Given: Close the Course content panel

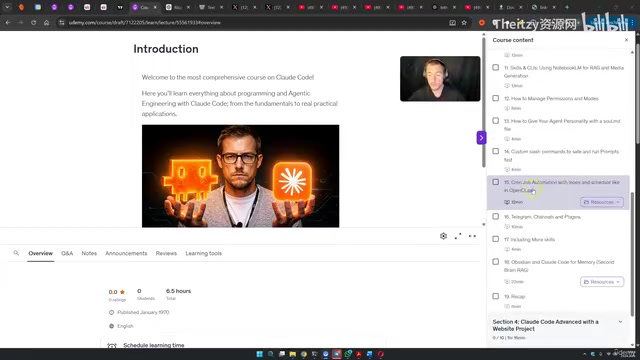Looking at the screenshot, I should coord(627,40).
